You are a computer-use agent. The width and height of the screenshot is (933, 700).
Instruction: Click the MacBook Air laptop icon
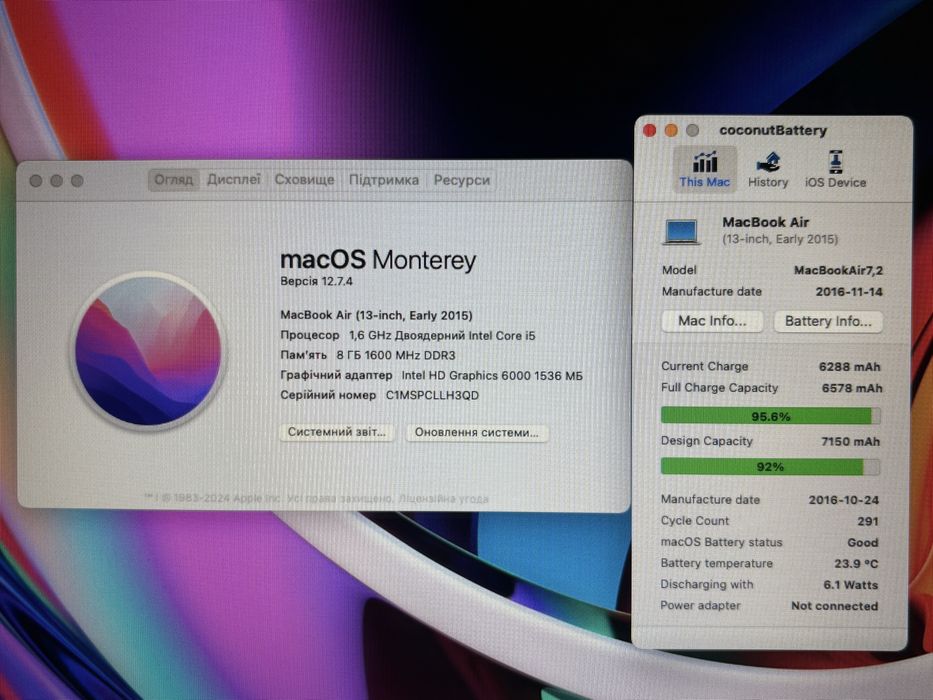[682, 232]
